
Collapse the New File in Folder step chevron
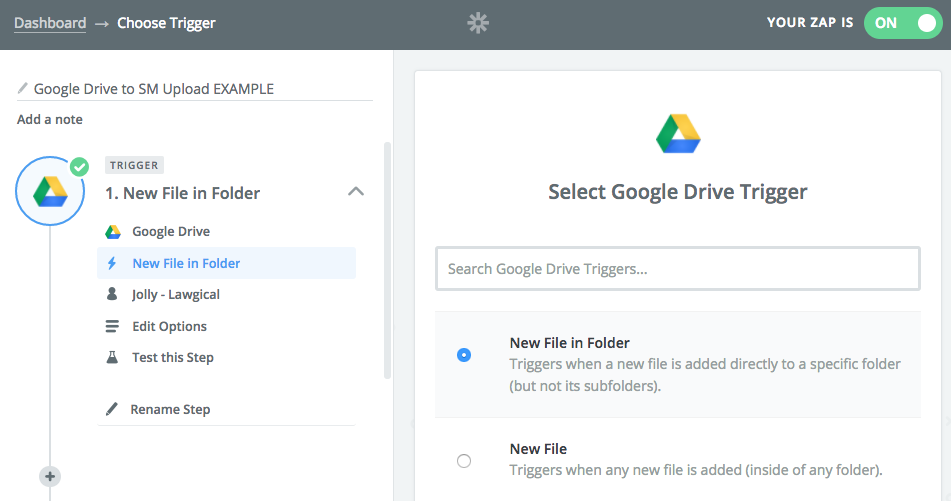[355, 192]
